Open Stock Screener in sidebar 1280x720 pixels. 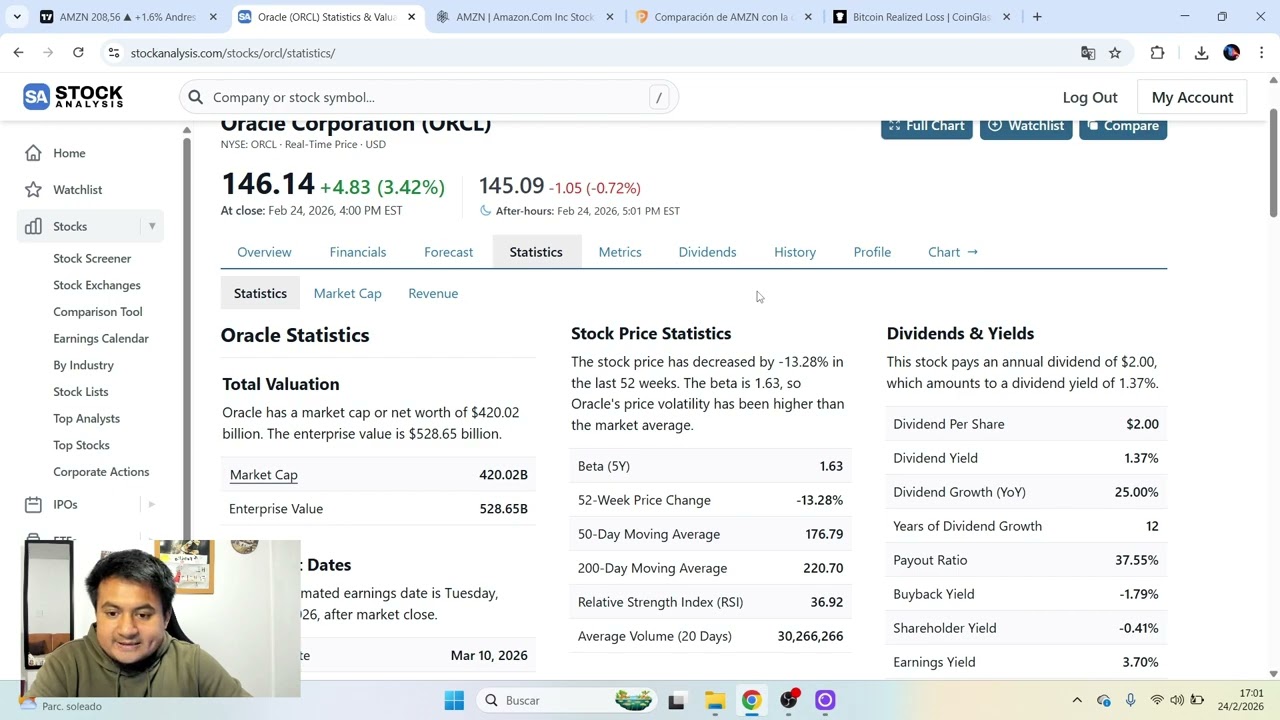click(x=92, y=259)
